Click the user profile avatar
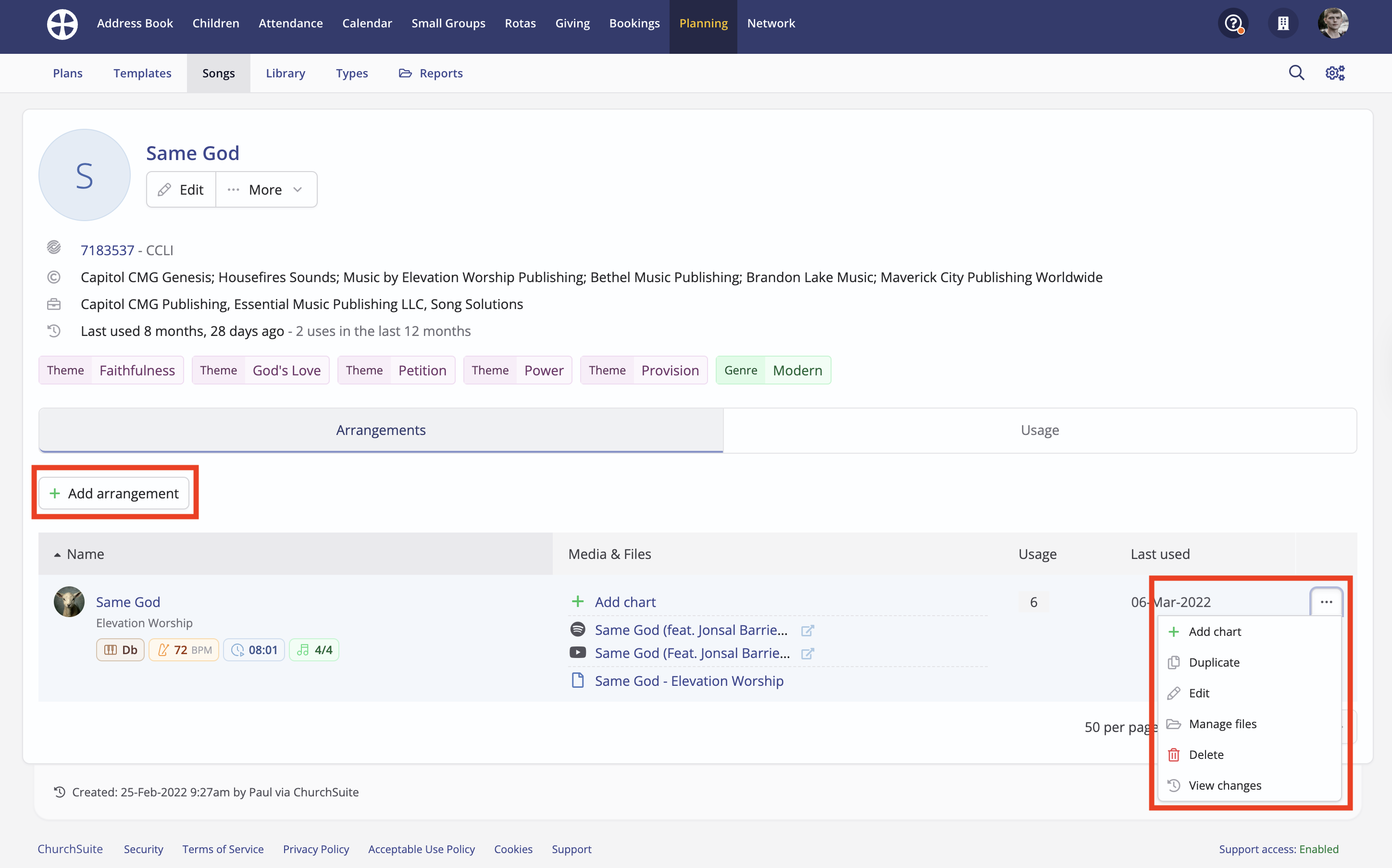Screen dimensions: 1392x868 click(x=1332, y=24)
